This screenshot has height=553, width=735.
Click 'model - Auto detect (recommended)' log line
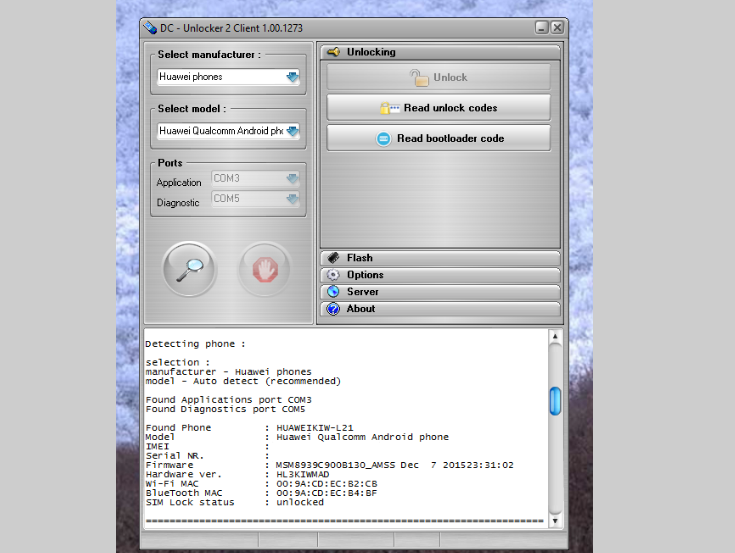click(x=243, y=381)
